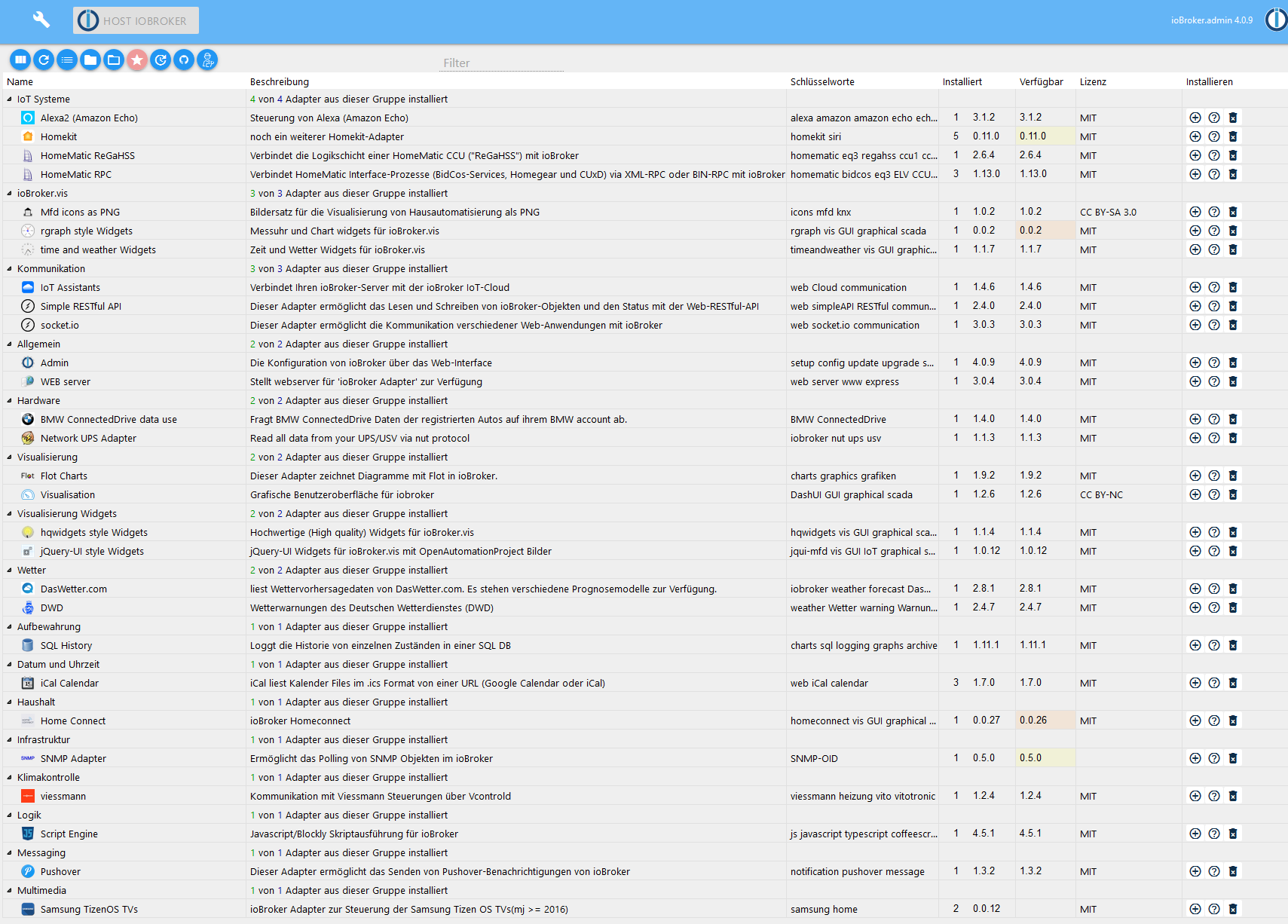Viewport: 1288px width, 924px height.
Task: Select hqwidgets style Widgets row
Action: pyautogui.click(x=644, y=532)
